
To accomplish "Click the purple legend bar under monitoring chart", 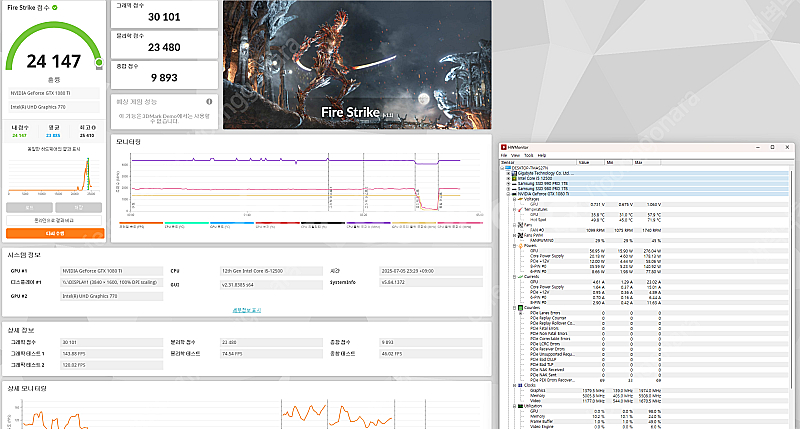I will tap(368, 223).
